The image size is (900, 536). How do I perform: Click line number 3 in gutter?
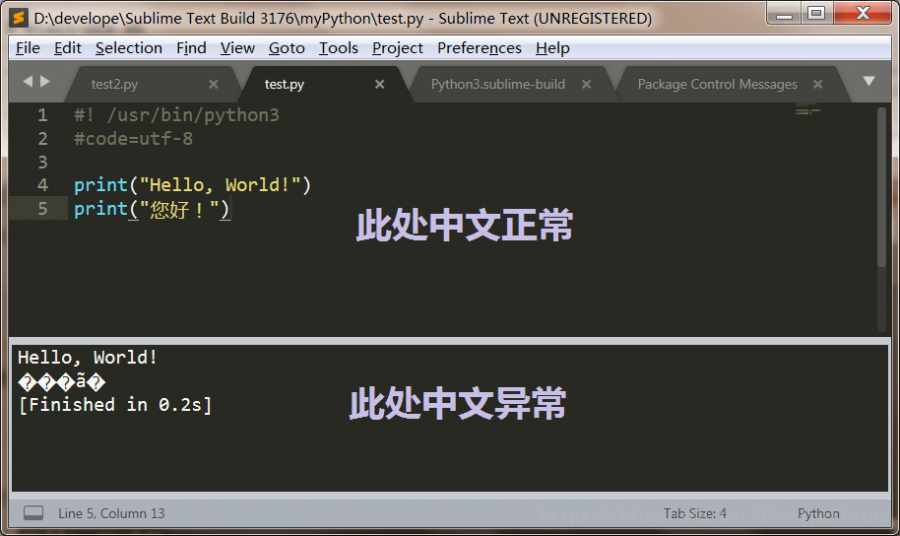tap(42, 162)
